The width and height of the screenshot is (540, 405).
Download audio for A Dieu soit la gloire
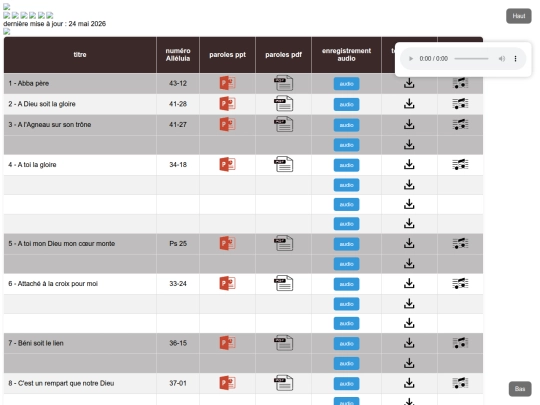(409, 104)
